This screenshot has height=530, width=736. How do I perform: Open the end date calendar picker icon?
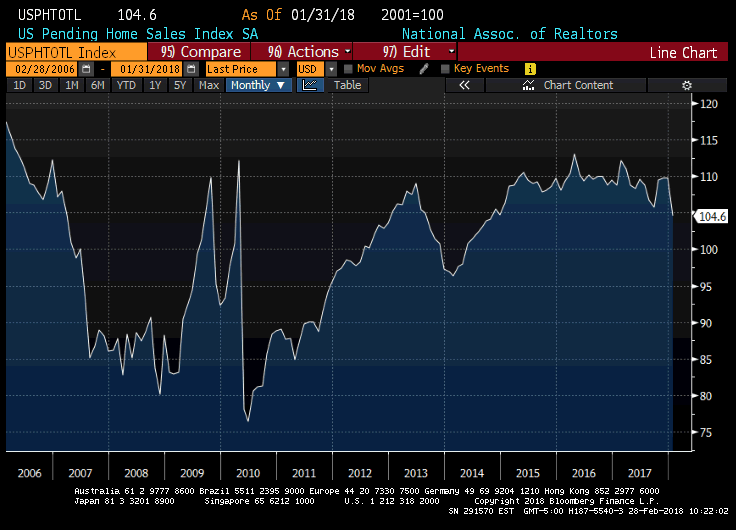click(x=191, y=69)
